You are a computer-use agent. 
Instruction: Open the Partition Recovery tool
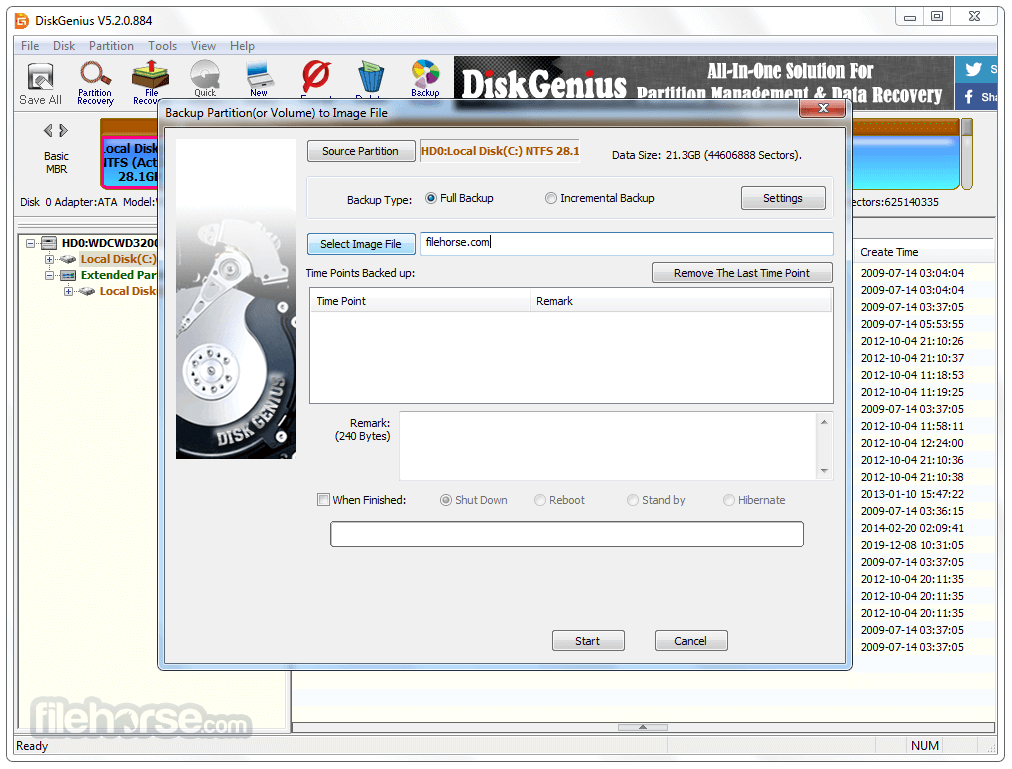point(95,83)
